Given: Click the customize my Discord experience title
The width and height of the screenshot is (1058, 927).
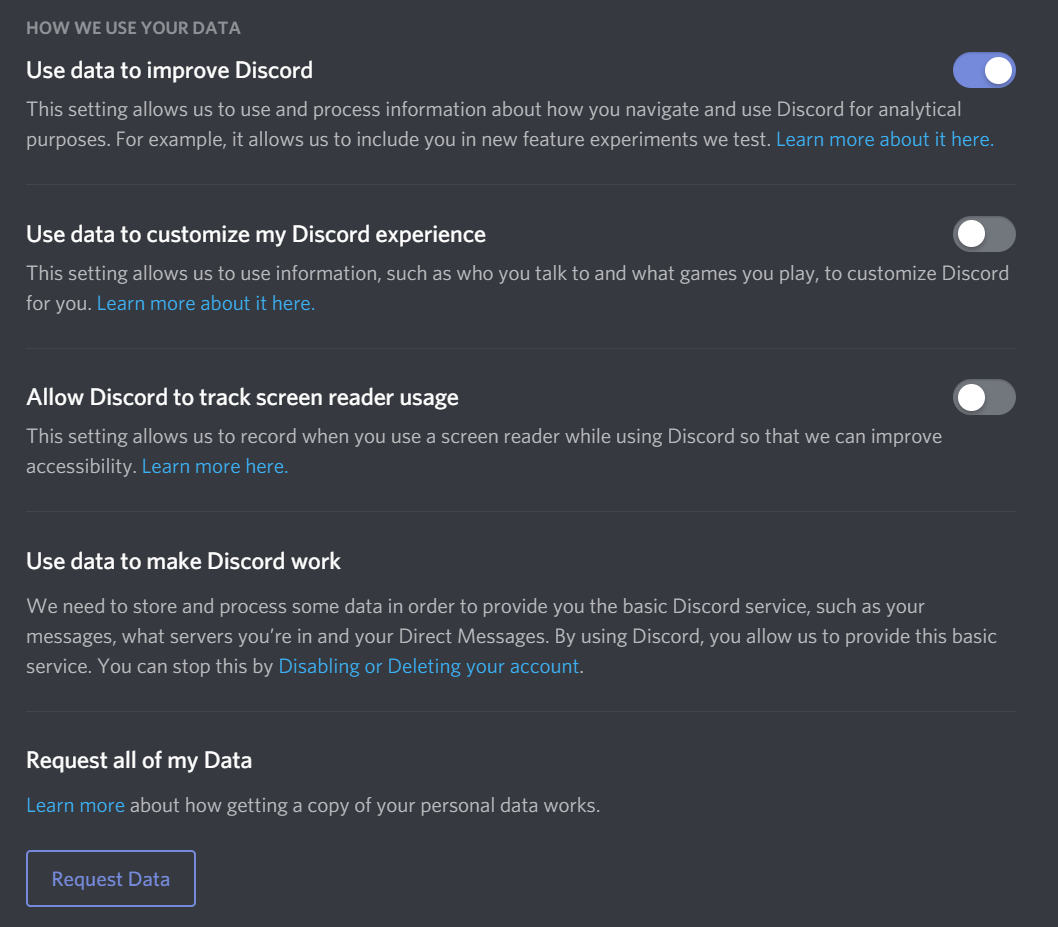Looking at the screenshot, I should [x=256, y=234].
